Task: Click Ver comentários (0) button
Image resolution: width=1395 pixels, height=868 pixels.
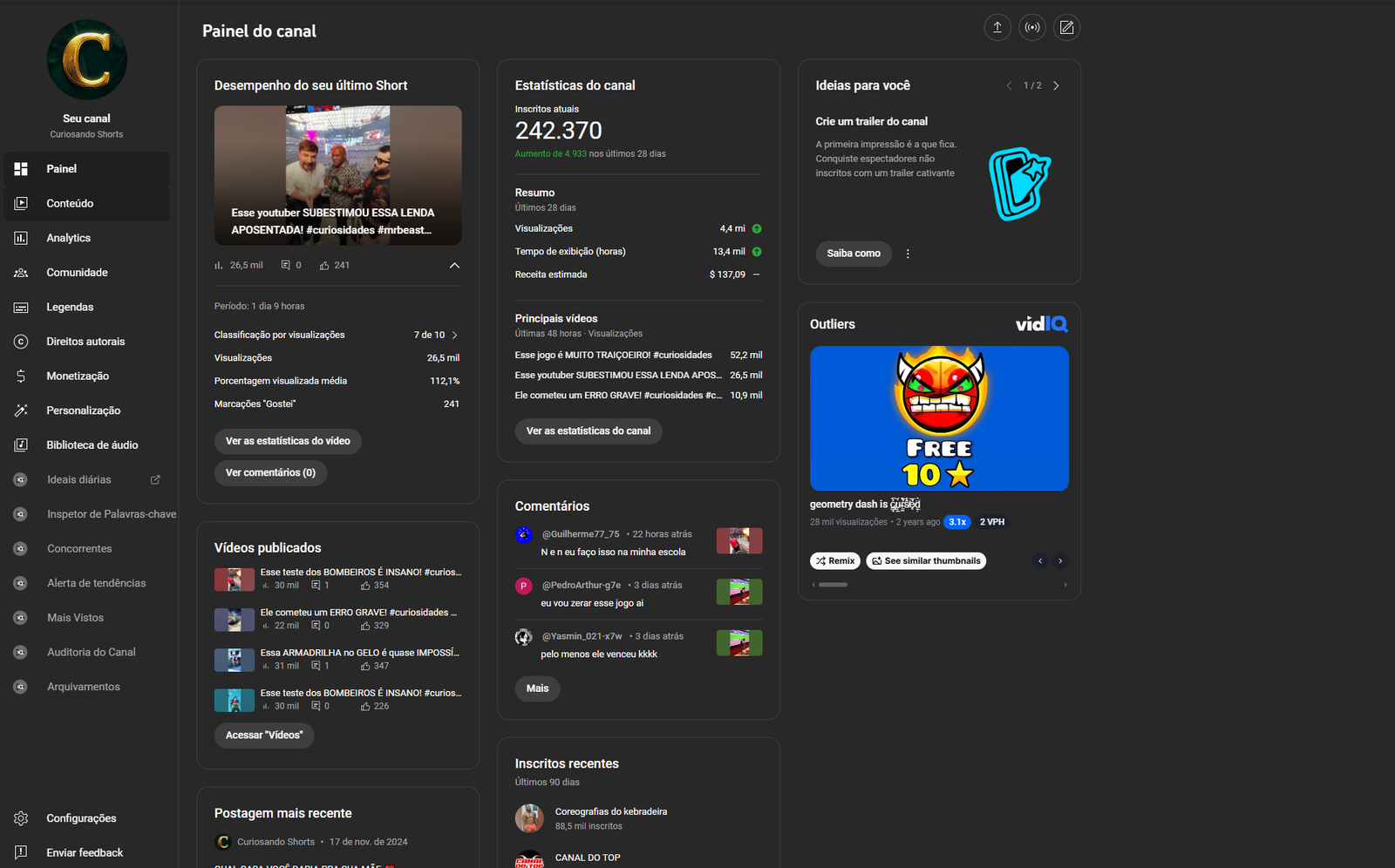Action: click(x=270, y=472)
